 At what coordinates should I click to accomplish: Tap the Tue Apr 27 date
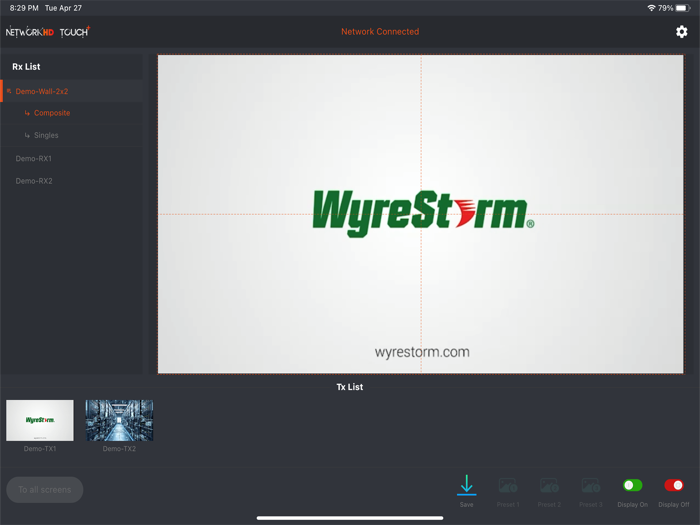(63, 8)
